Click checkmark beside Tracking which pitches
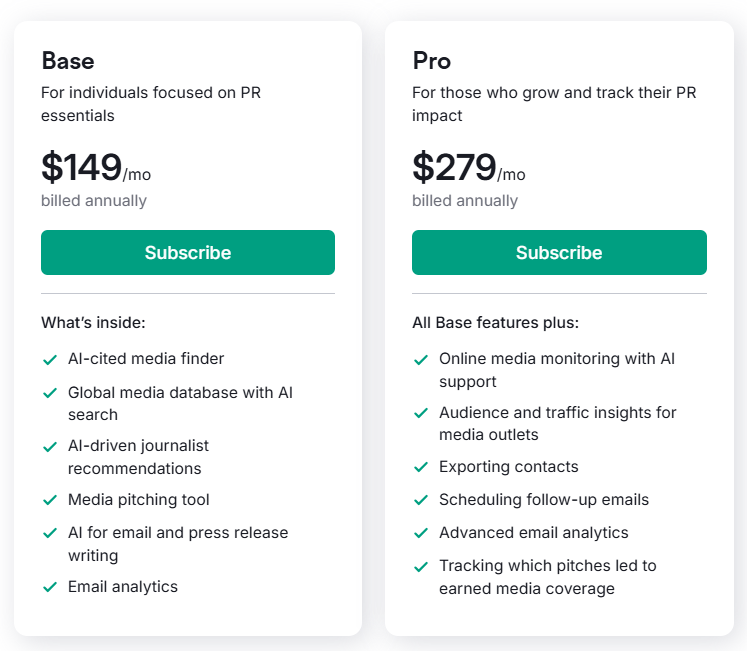The height and width of the screenshot is (651, 747). click(x=421, y=567)
